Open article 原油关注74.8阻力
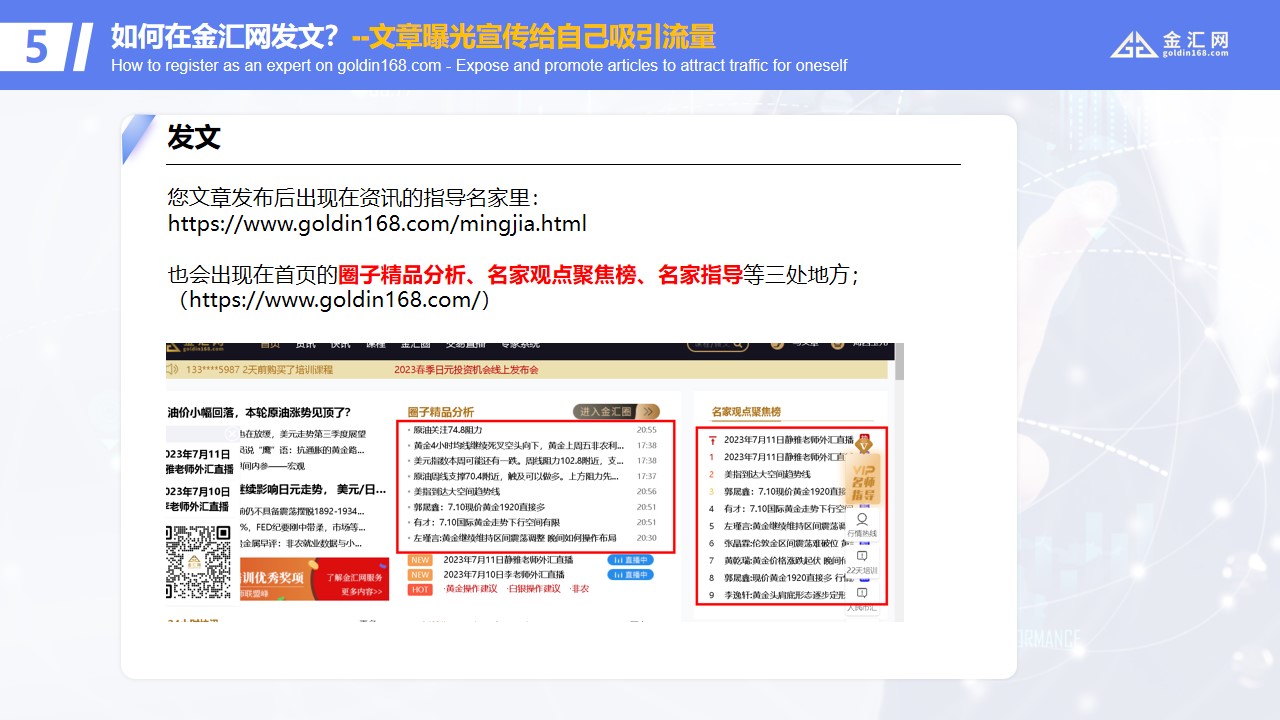Screen dimensions: 1280x720 (448, 430)
